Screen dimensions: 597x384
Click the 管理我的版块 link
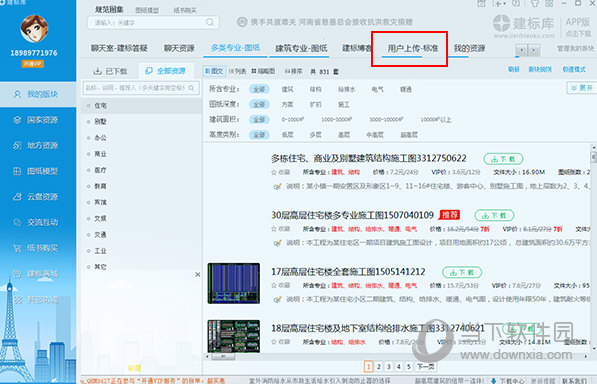pos(576,49)
